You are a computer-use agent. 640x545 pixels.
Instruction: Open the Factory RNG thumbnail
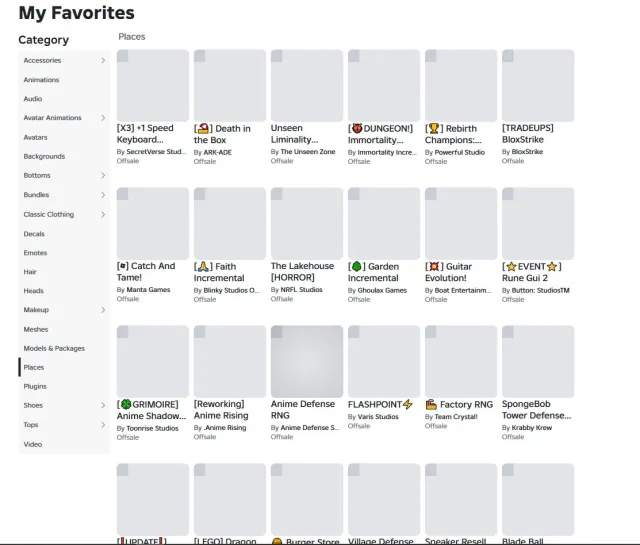(461, 361)
